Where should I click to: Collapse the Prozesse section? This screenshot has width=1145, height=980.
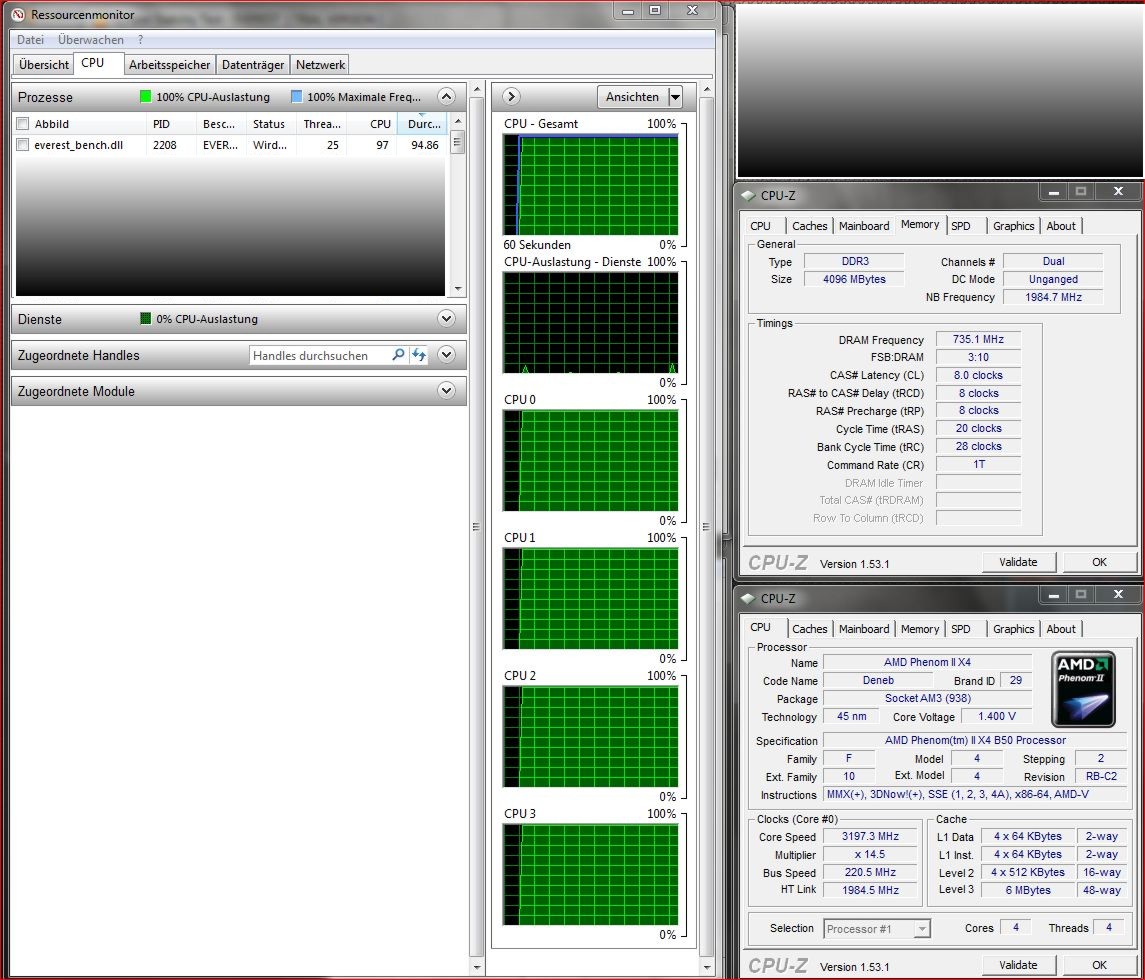point(446,96)
